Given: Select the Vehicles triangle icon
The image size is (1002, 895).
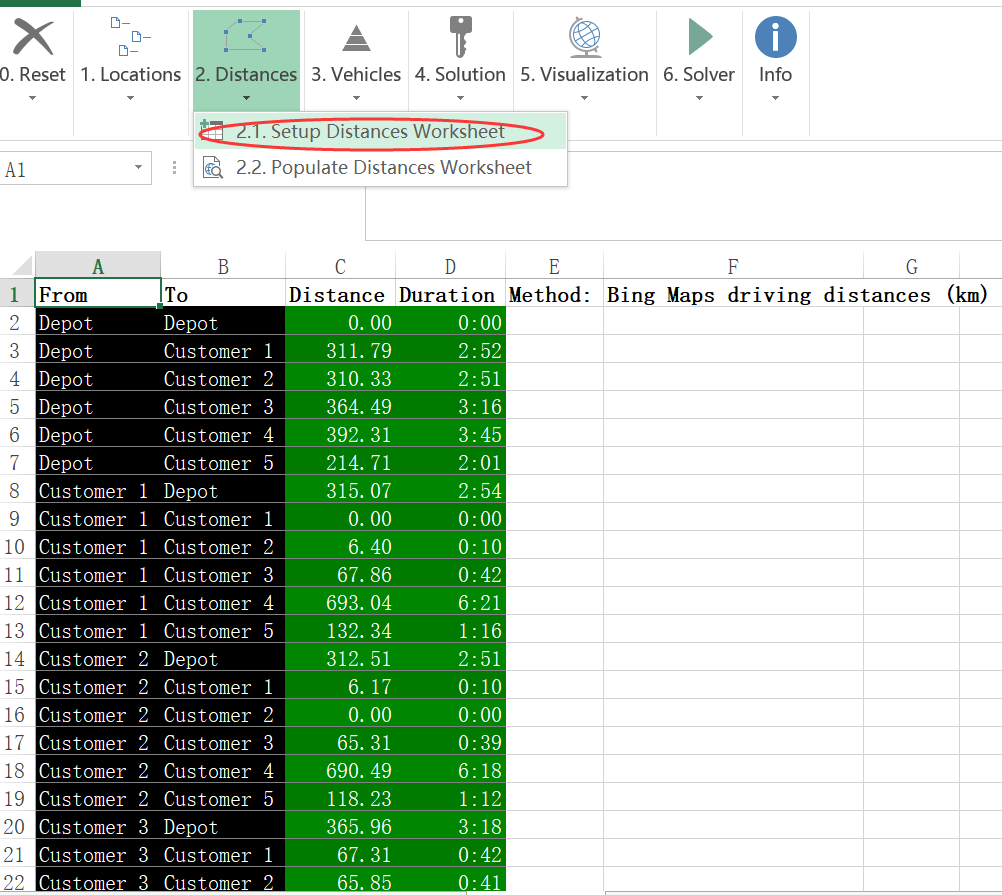Looking at the screenshot, I should click(356, 37).
